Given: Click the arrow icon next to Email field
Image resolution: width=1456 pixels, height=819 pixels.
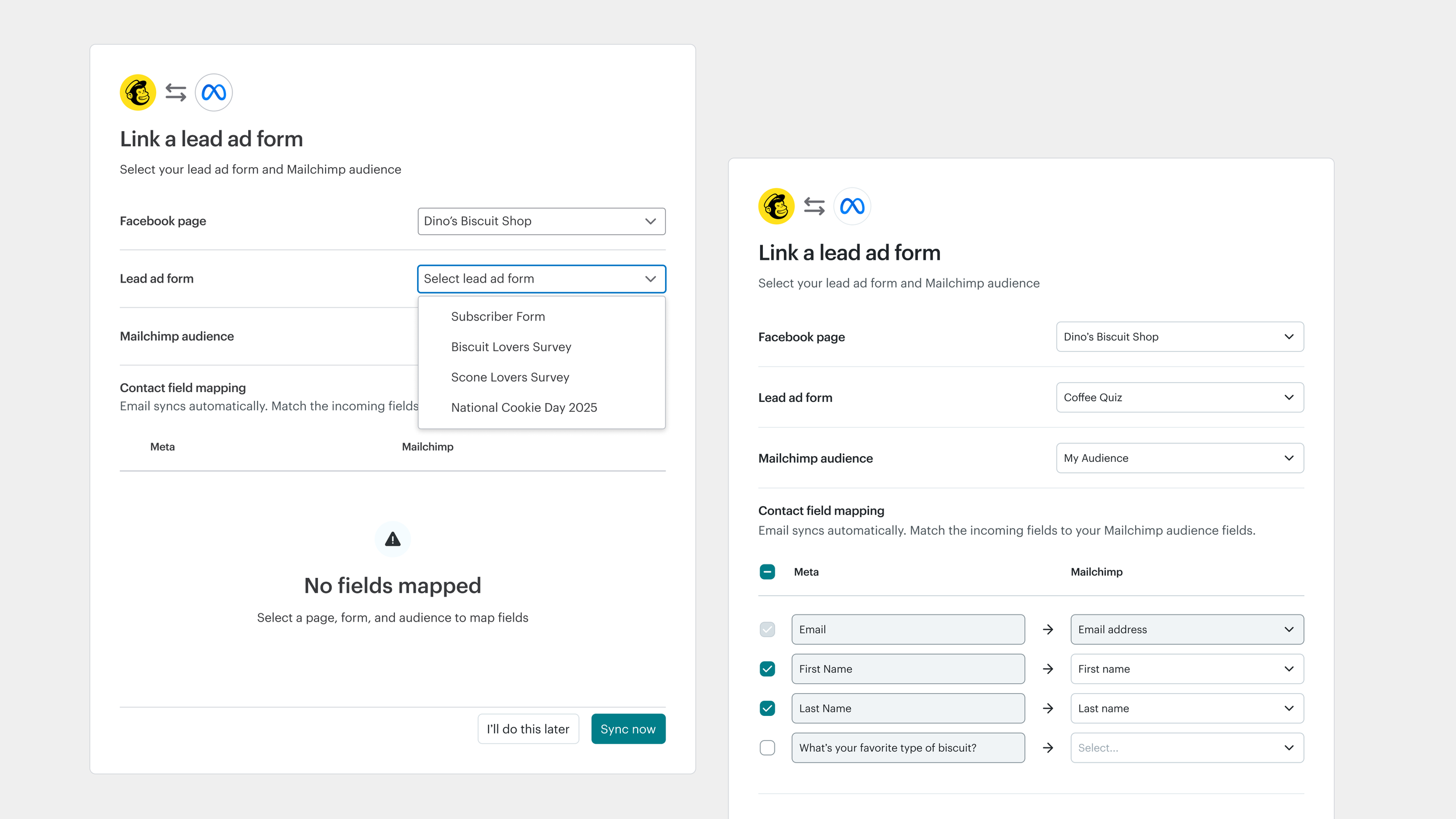Looking at the screenshot, I should [1048, 630].
